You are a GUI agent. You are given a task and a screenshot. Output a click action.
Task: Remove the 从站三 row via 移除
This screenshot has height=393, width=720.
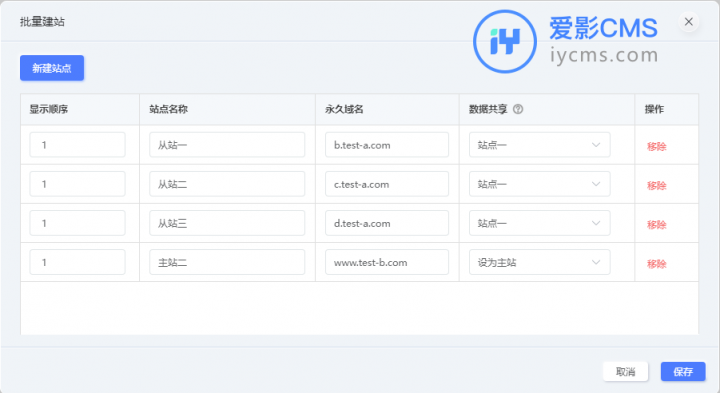tap(656, 225)
